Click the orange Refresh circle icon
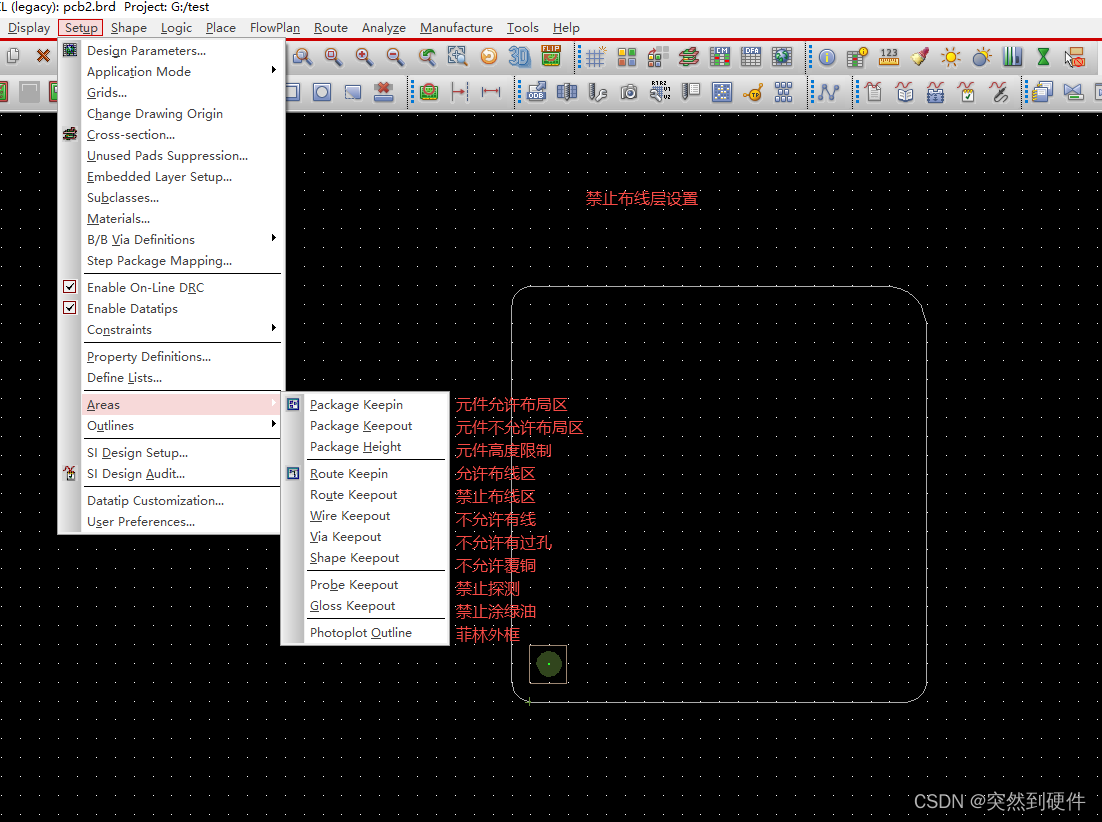 point(488,57)
